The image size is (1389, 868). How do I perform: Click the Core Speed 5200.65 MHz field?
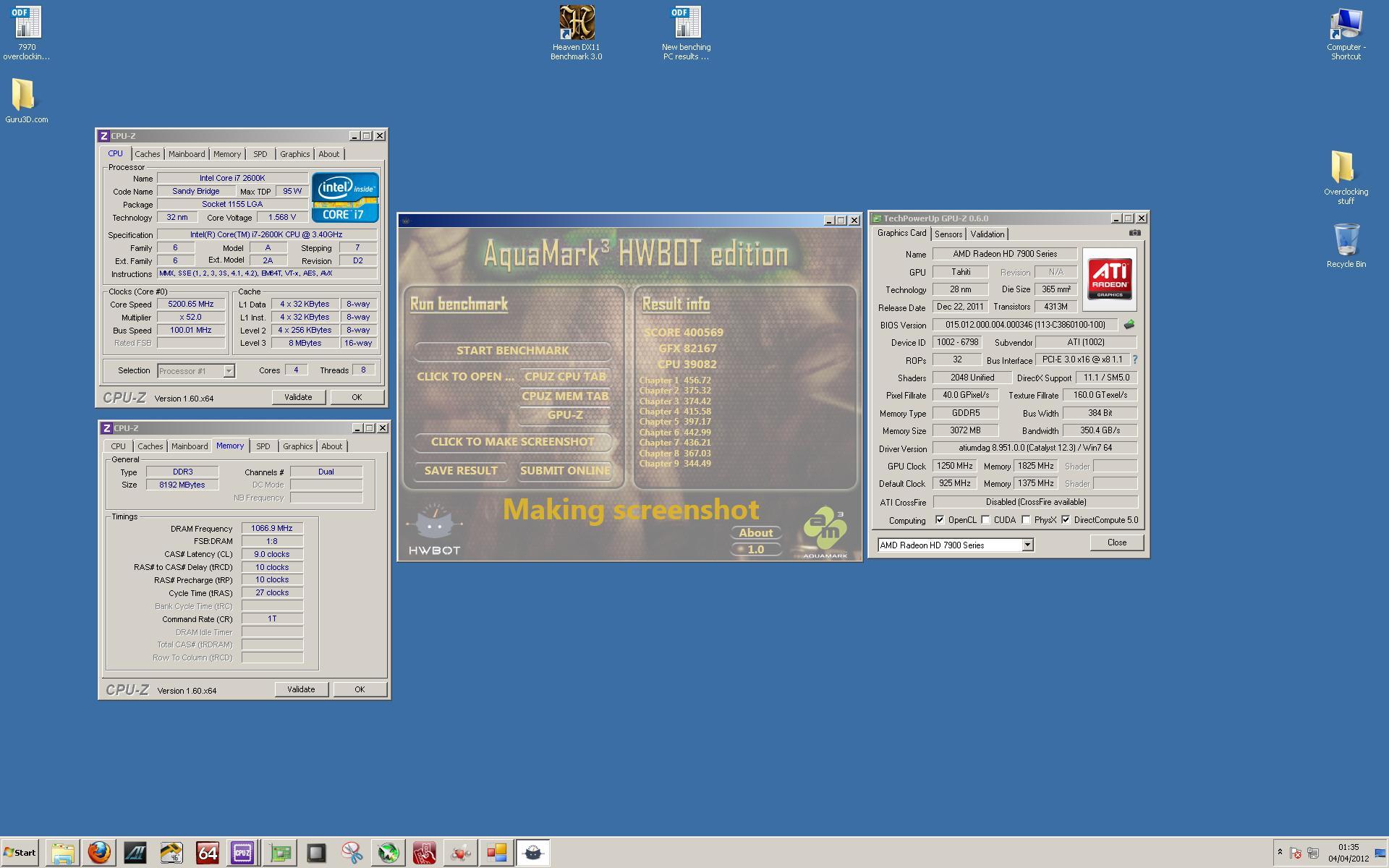tap(191, 305)
